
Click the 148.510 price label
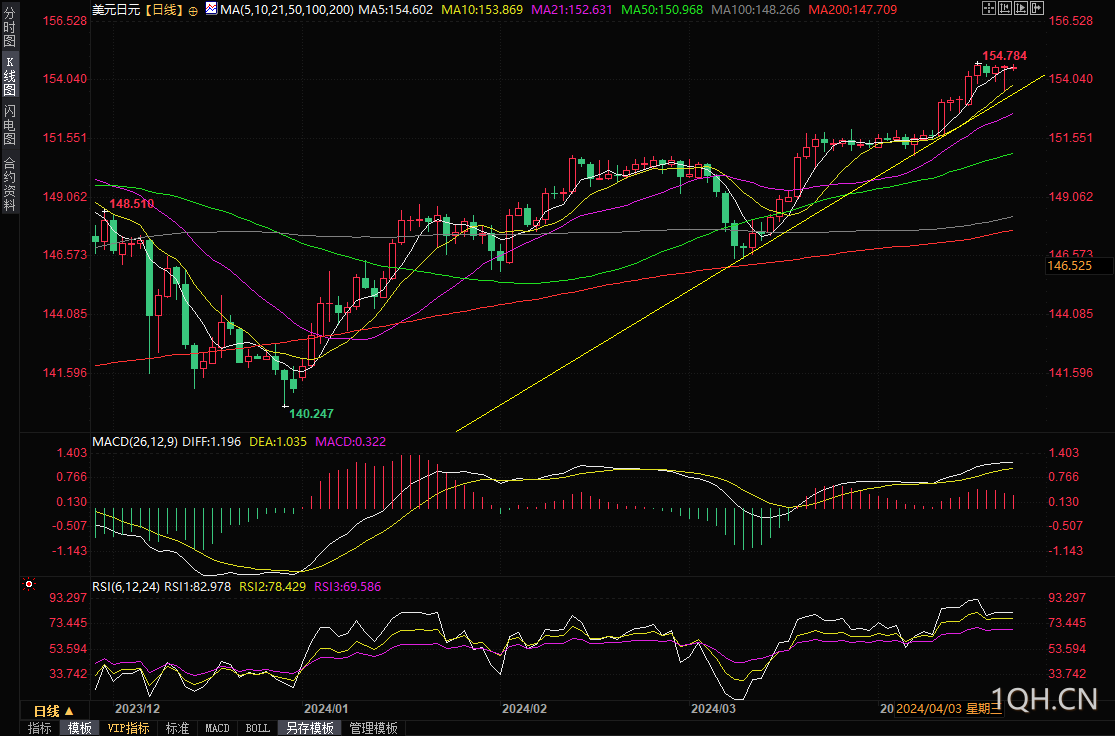pyautogui.click(x=132, y=203)
